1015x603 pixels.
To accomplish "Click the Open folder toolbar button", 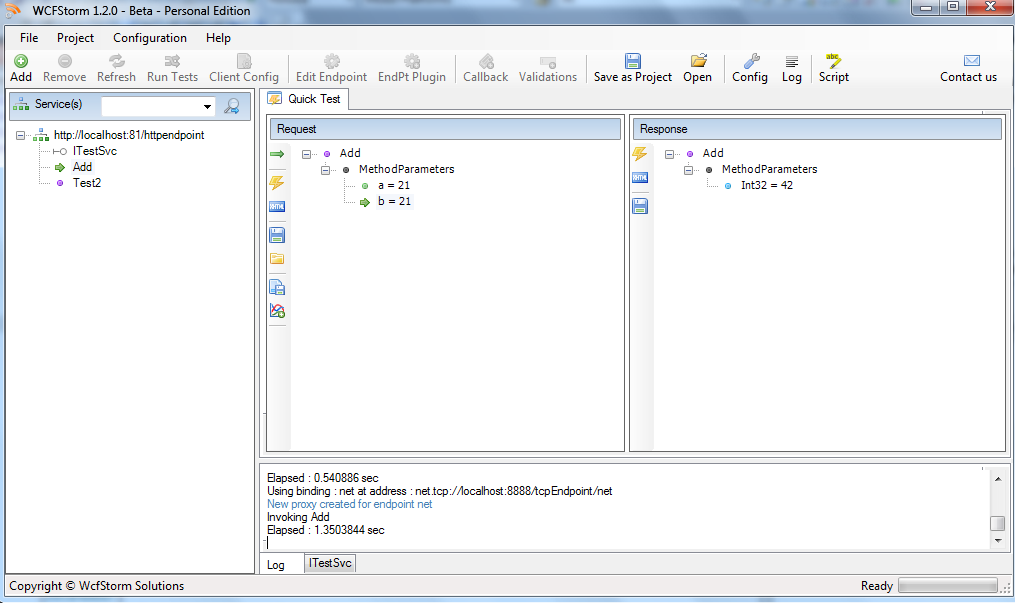I will 697,68.
